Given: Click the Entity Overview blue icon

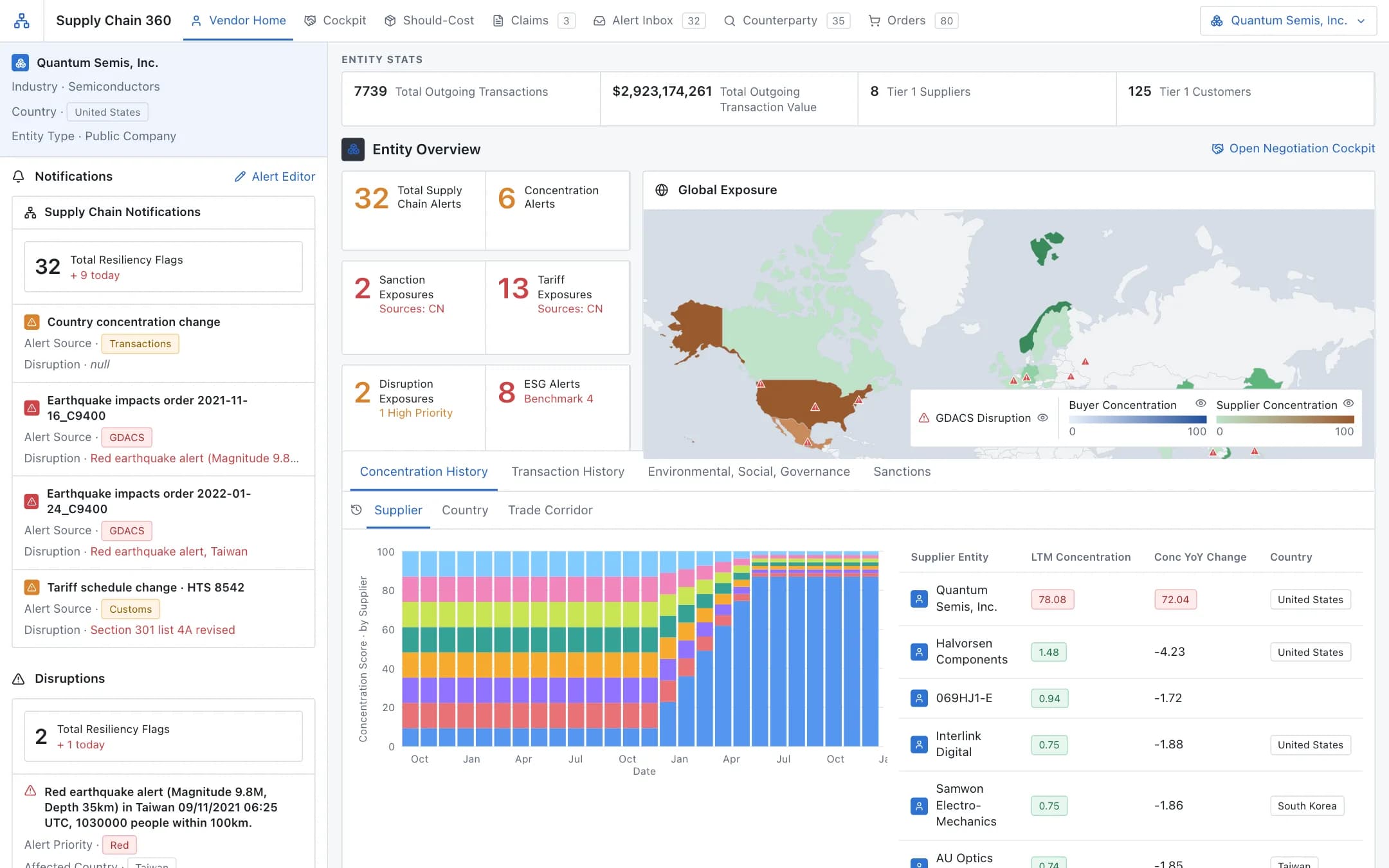Looking at the screenshot, I should tap(353, 149).
